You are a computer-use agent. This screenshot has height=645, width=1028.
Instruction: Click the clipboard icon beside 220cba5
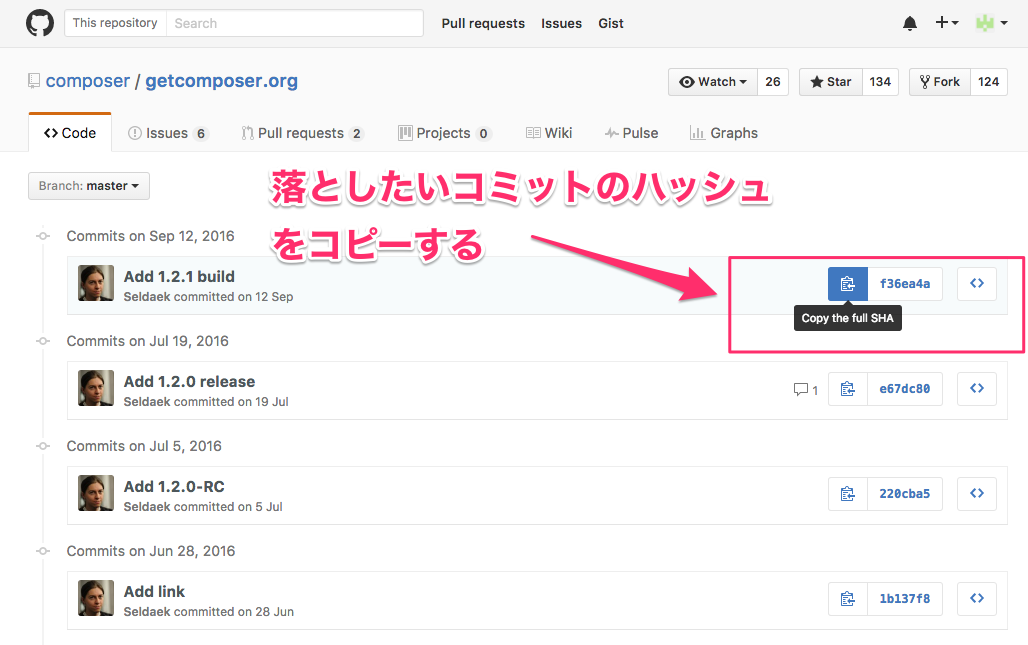point(847,493)
